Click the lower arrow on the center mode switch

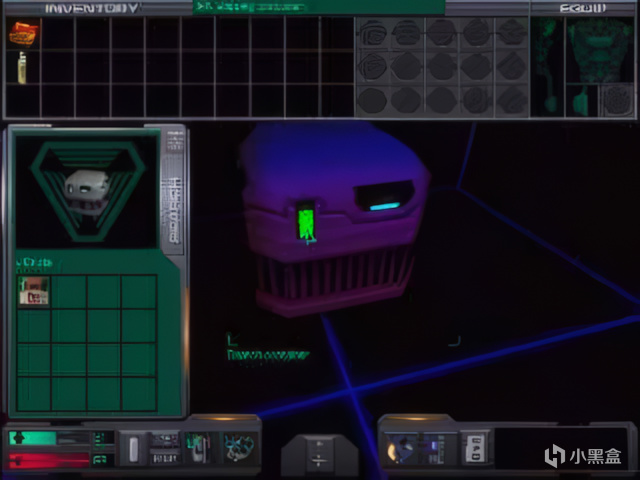pos(319,461)
